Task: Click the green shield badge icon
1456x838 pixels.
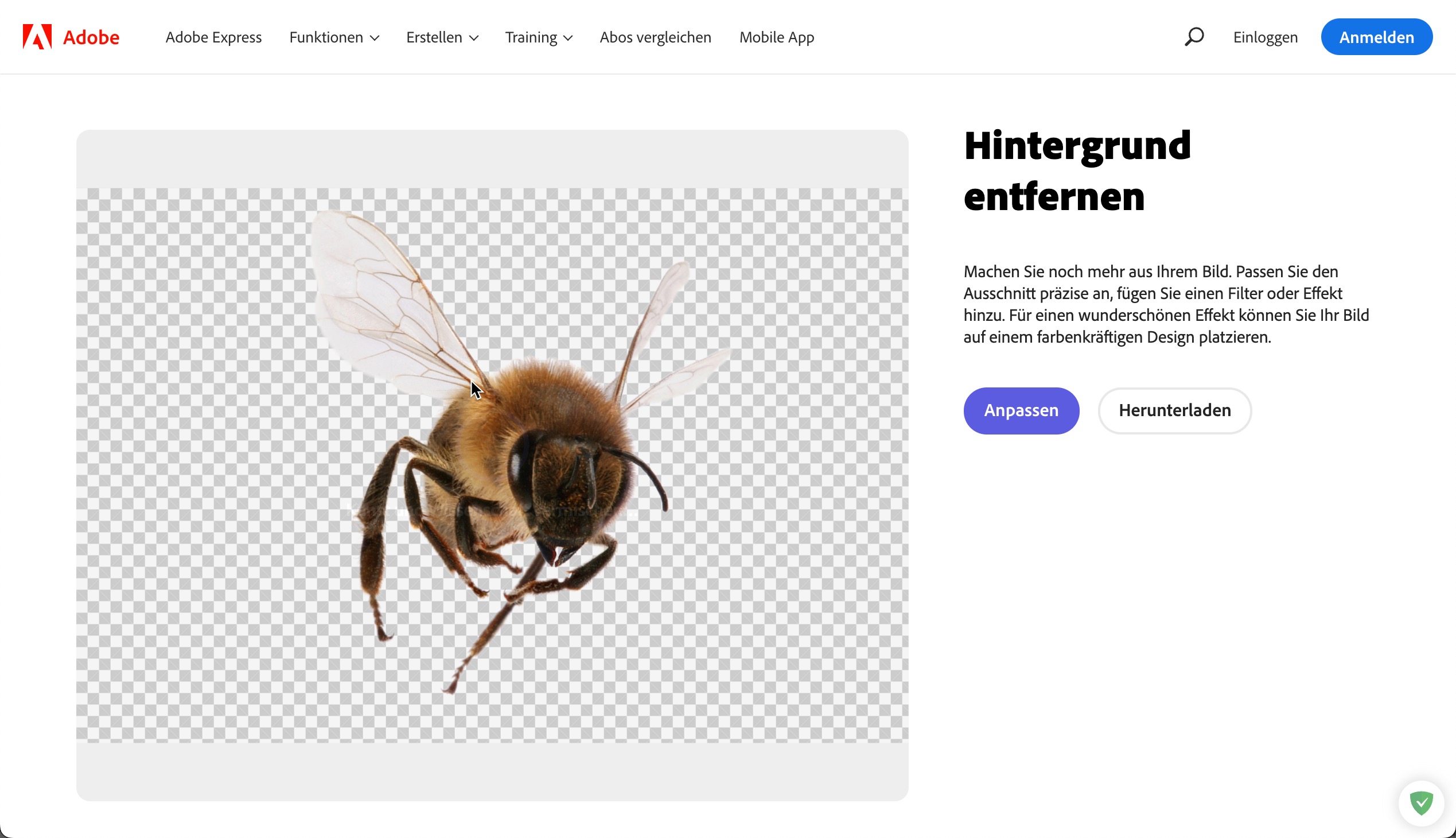Action: (x=1421, y=803)
